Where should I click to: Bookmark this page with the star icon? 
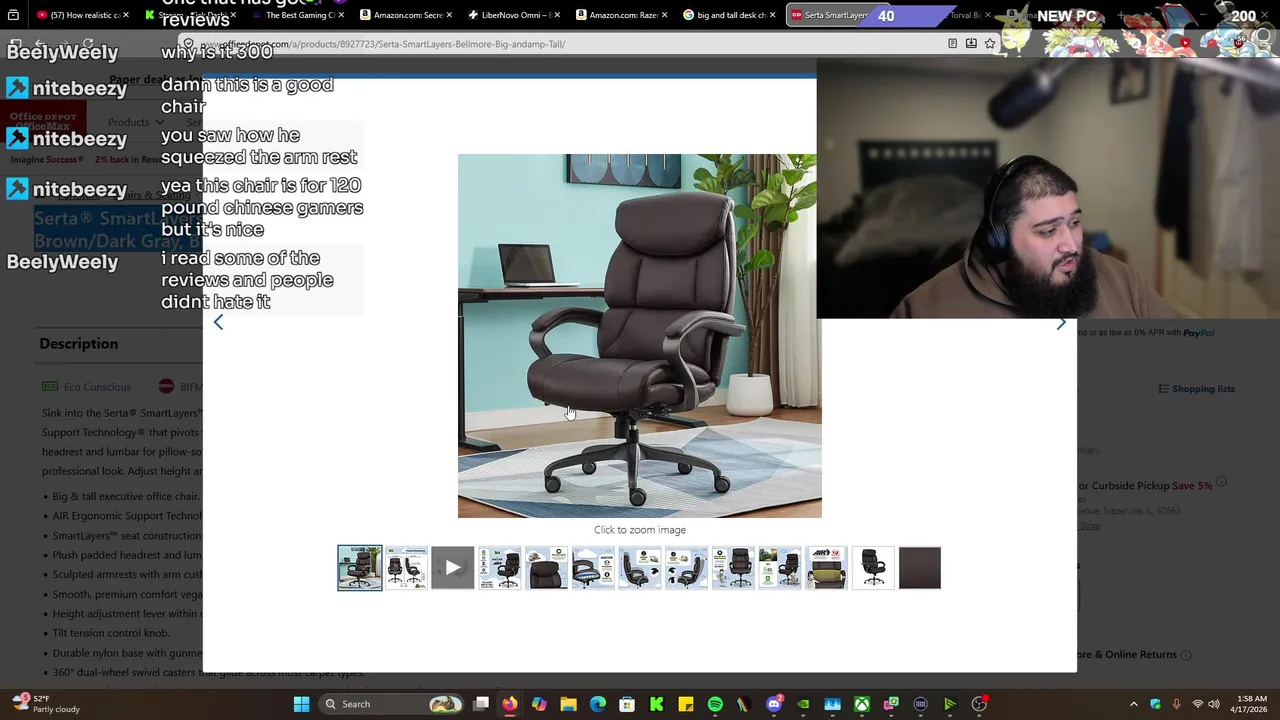click(990, 44)
